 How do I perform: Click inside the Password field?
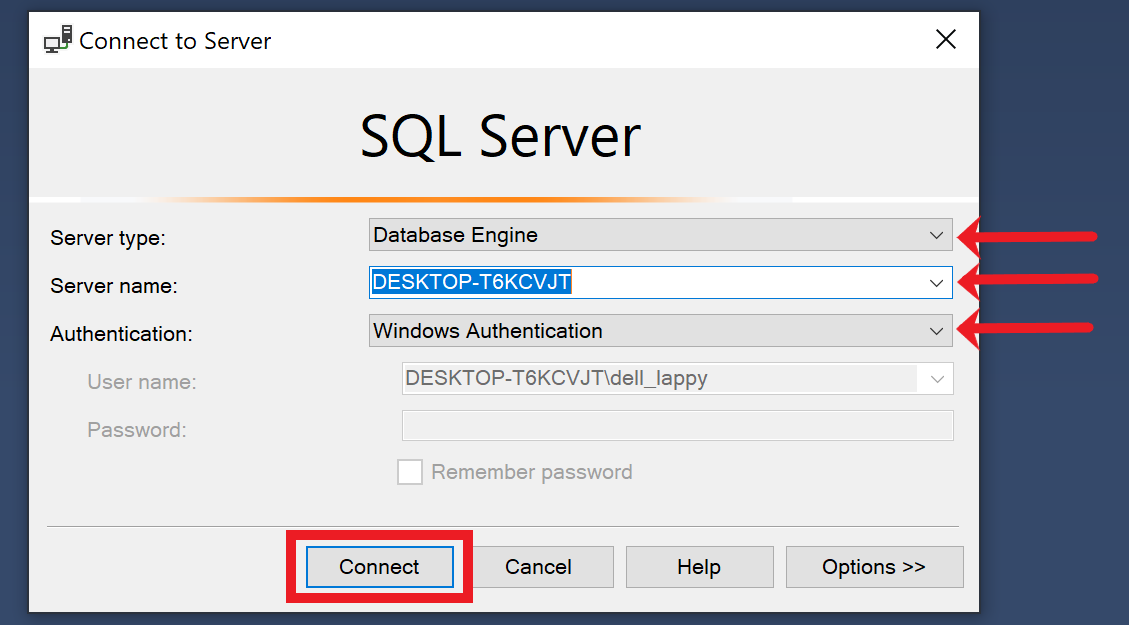(x=677, y=425)
